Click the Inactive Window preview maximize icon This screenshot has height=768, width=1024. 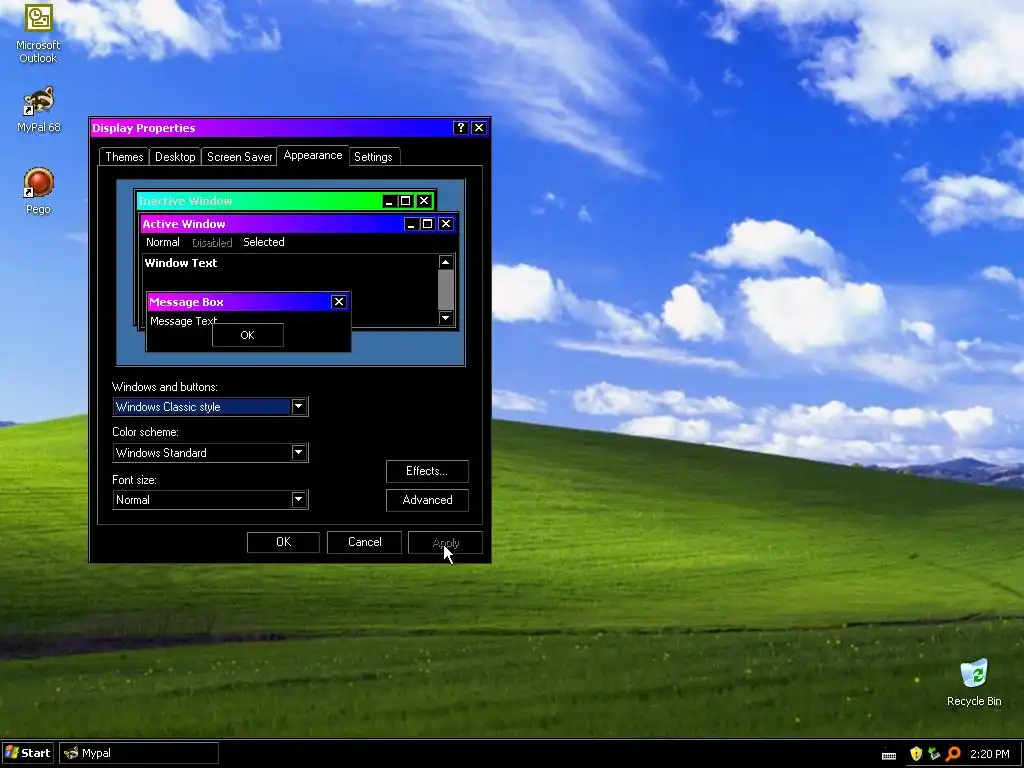point(405,200)
